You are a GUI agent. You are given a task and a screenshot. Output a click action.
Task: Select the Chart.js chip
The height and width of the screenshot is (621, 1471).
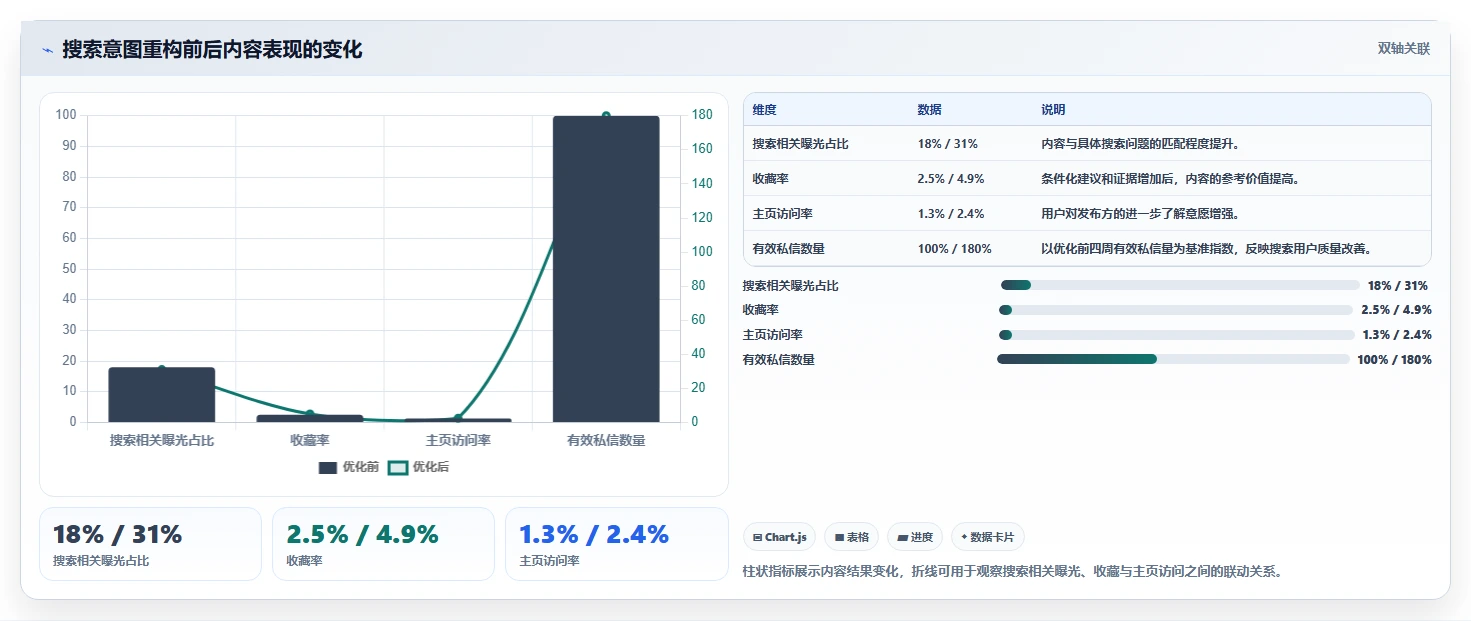pyautogui.click(x=780, y=537)
